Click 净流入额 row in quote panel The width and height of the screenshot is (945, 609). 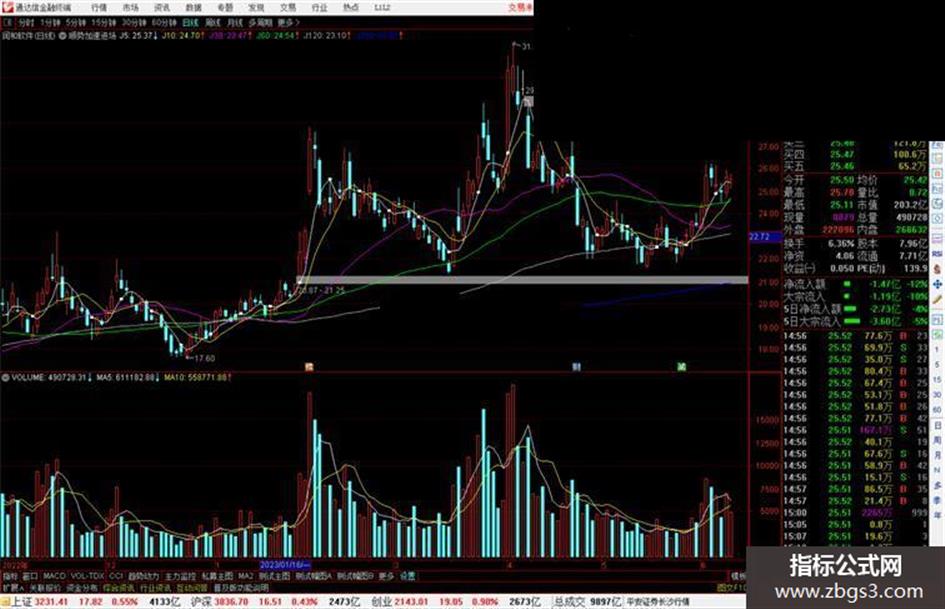click(x=856, y=283)
